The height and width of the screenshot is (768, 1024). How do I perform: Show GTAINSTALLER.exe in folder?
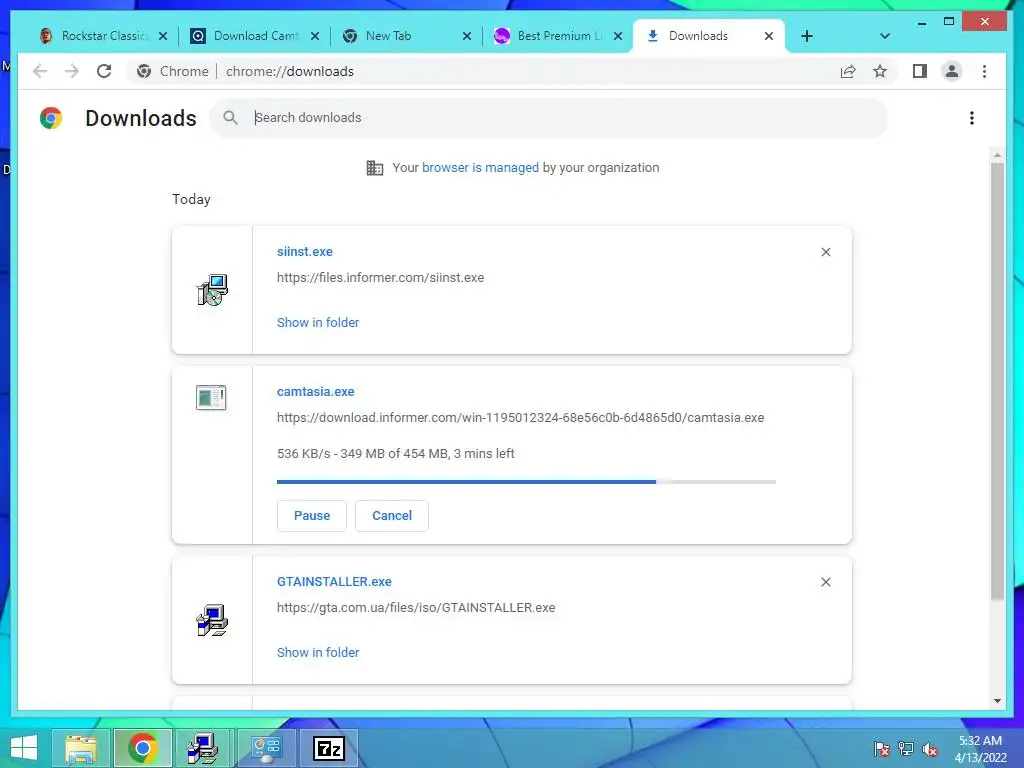318,652
